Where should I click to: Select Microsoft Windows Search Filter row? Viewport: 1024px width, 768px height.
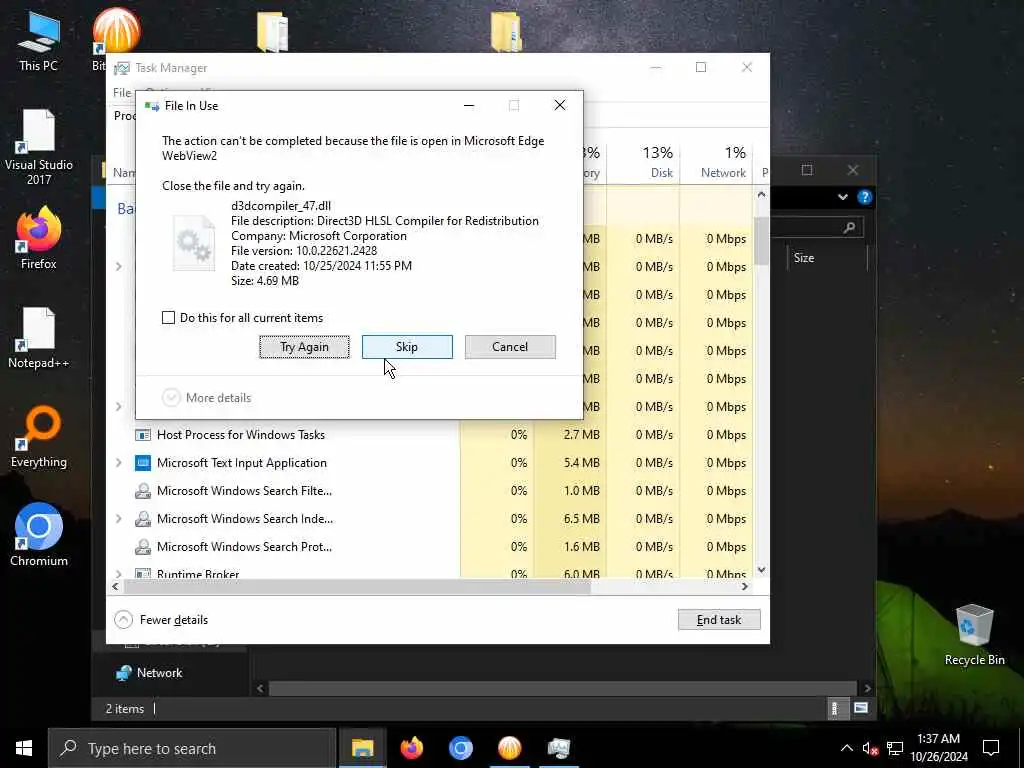(431, 490)
